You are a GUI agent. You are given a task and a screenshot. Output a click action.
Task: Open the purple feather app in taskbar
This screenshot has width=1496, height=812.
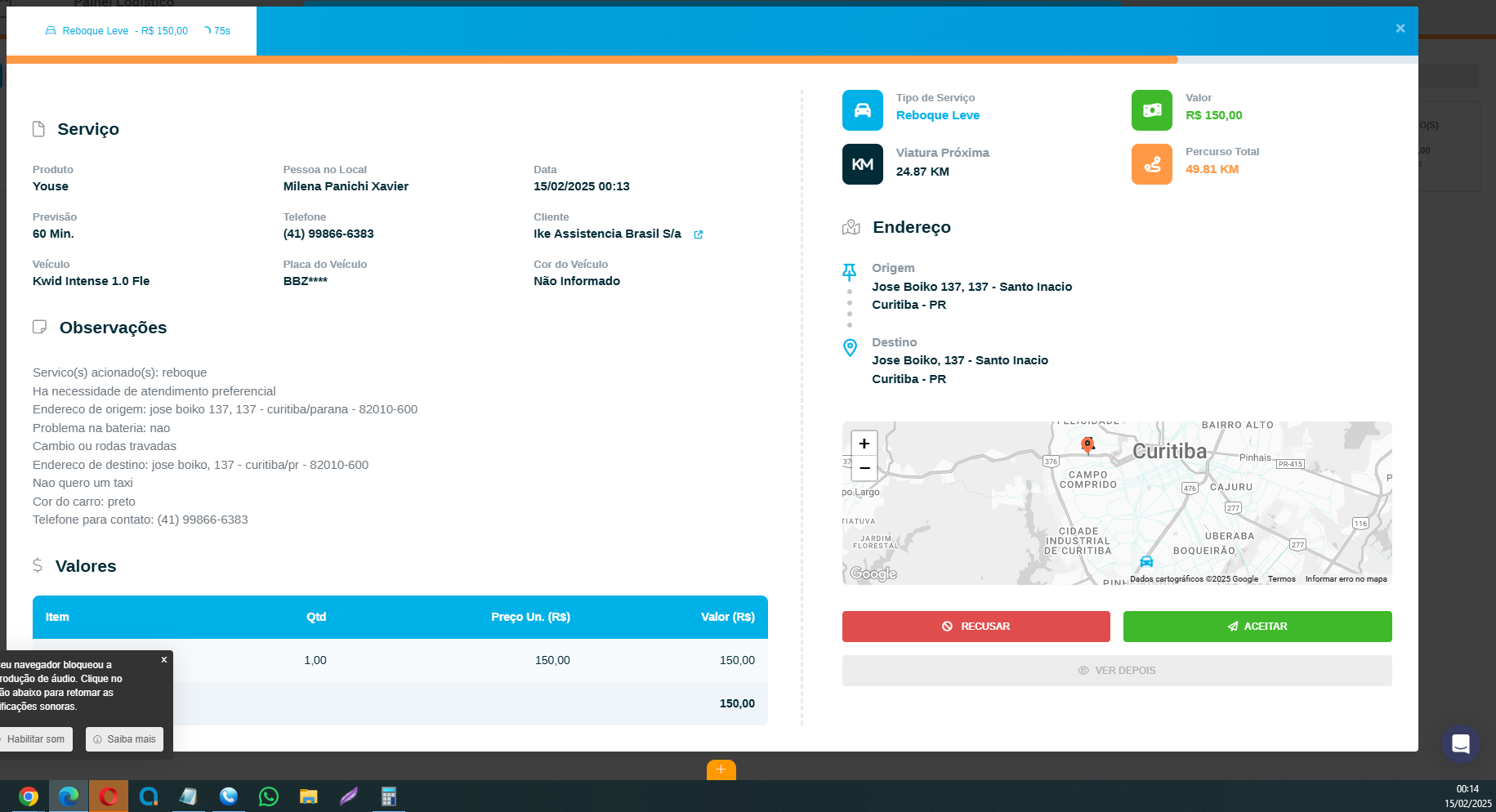point(349,796)
